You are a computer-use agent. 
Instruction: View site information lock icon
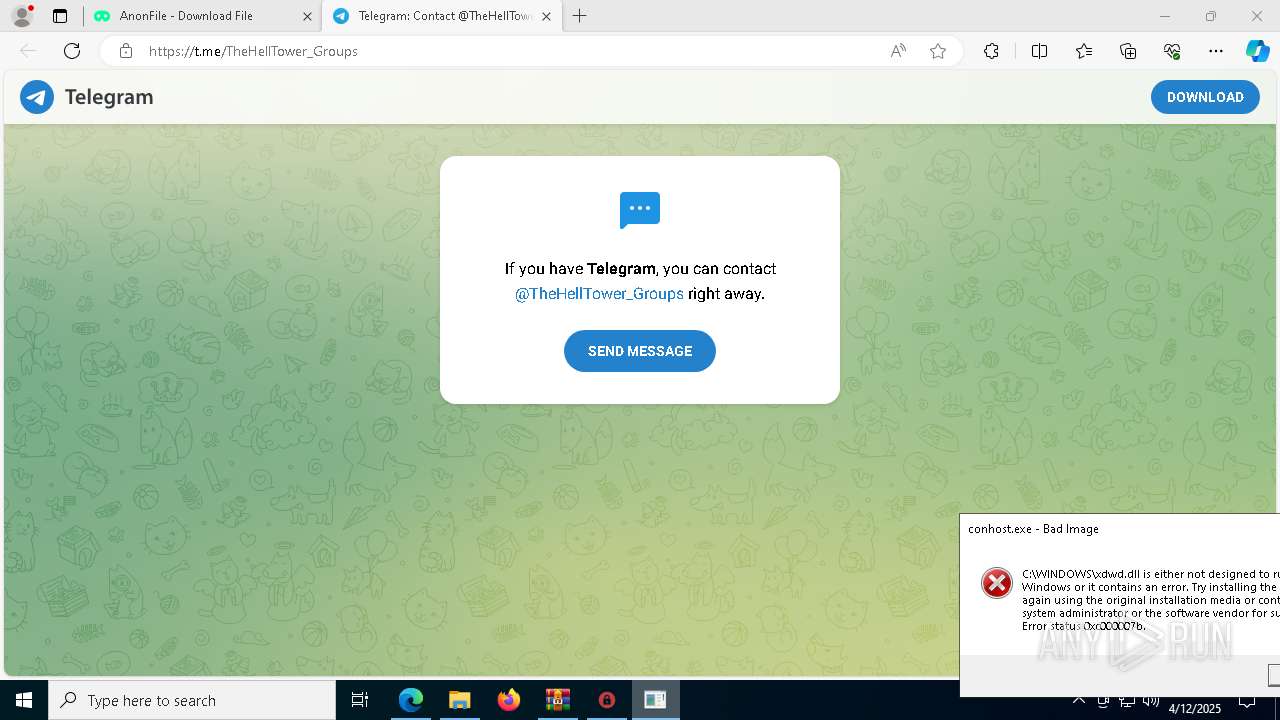(x=126, y=51)
